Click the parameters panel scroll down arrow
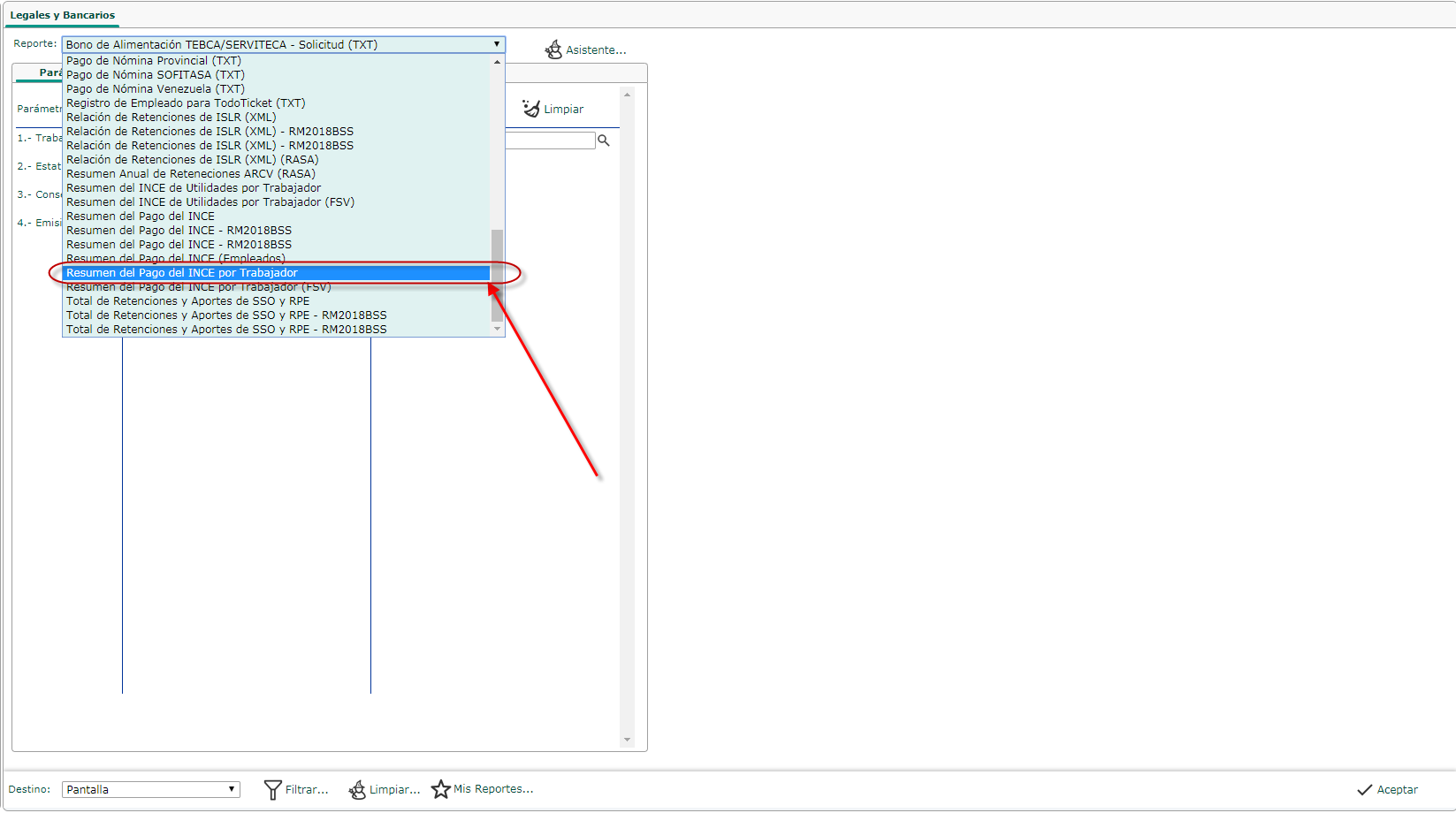This screenshot has width=1456, height=813. pos(627,740)
